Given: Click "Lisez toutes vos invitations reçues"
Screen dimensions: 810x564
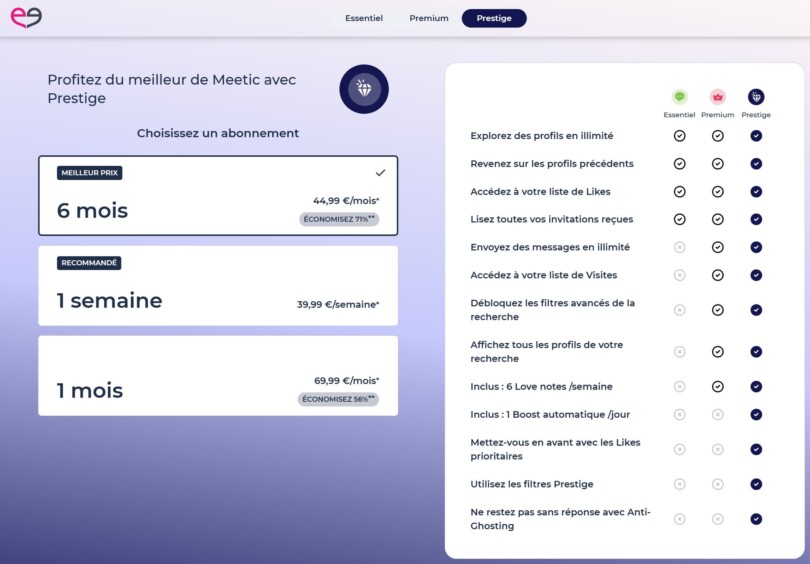Looking at the screenshot, I should (x=552, y=220).
